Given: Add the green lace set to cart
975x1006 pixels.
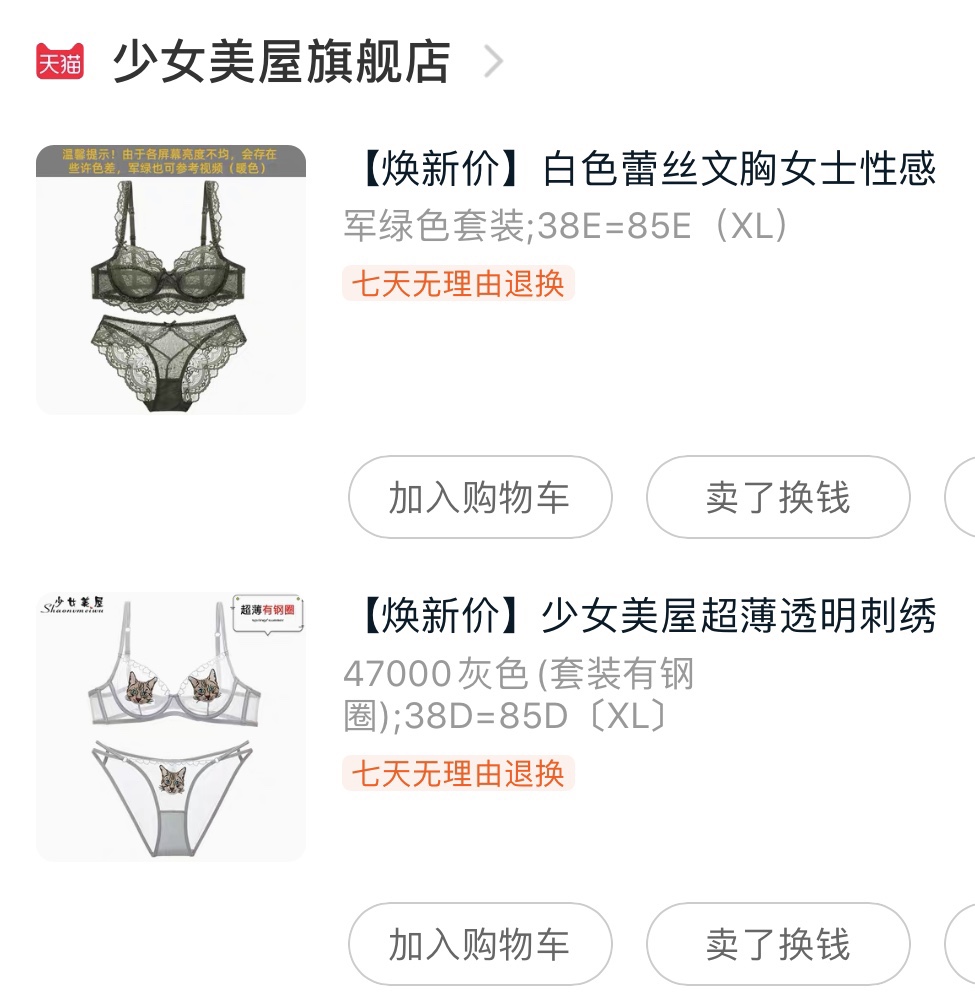Looking at the screenshot, I should click(480, 497).
